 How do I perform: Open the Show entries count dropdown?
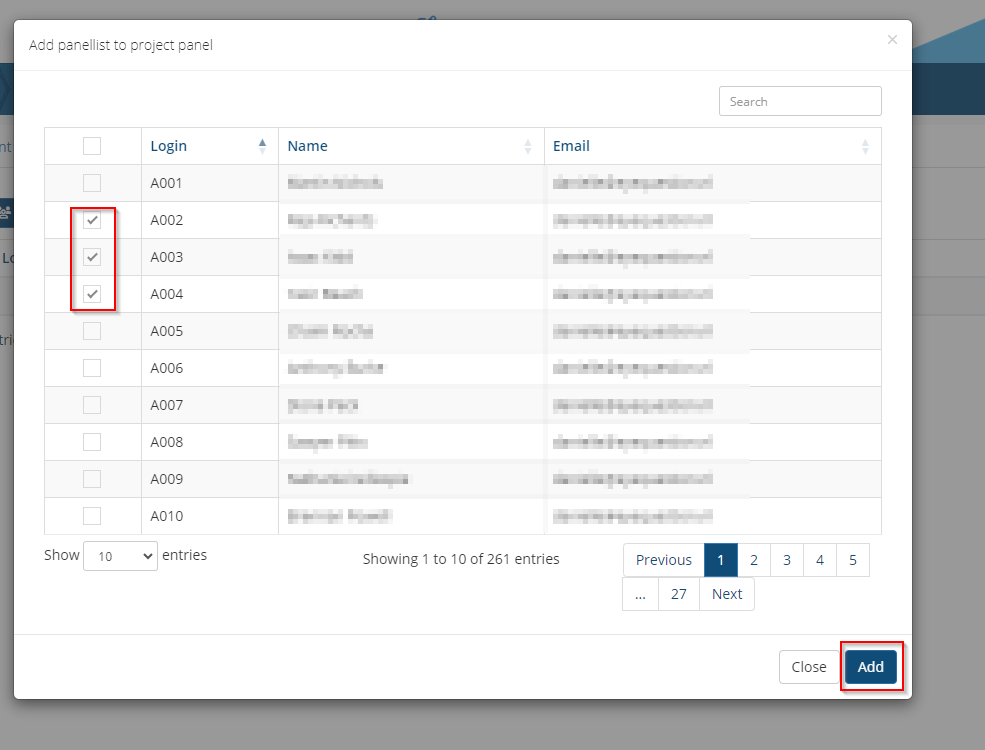[x=120, y=556]
